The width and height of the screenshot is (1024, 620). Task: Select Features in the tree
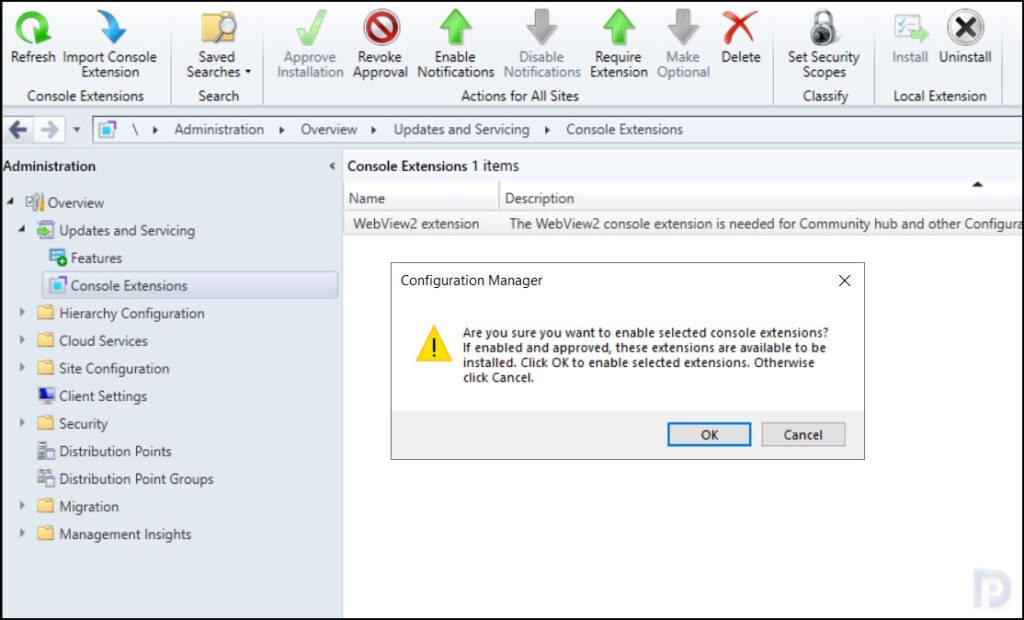96,258
